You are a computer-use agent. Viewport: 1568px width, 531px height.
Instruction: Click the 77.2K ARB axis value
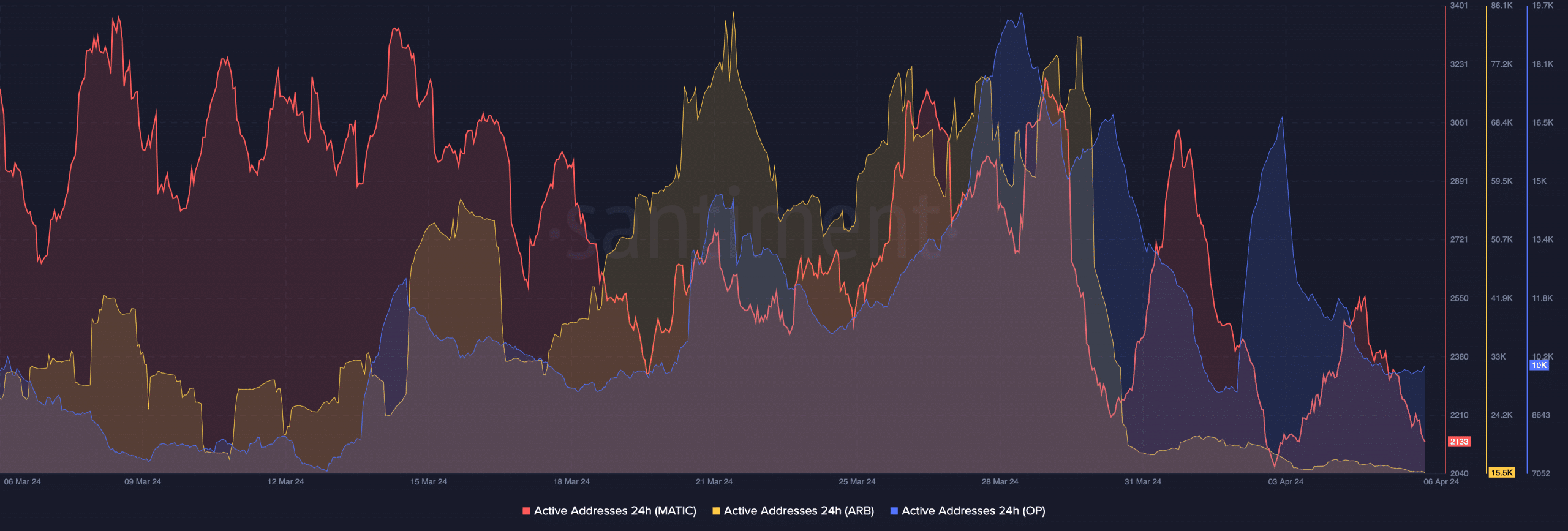[x=1502, y=64]
